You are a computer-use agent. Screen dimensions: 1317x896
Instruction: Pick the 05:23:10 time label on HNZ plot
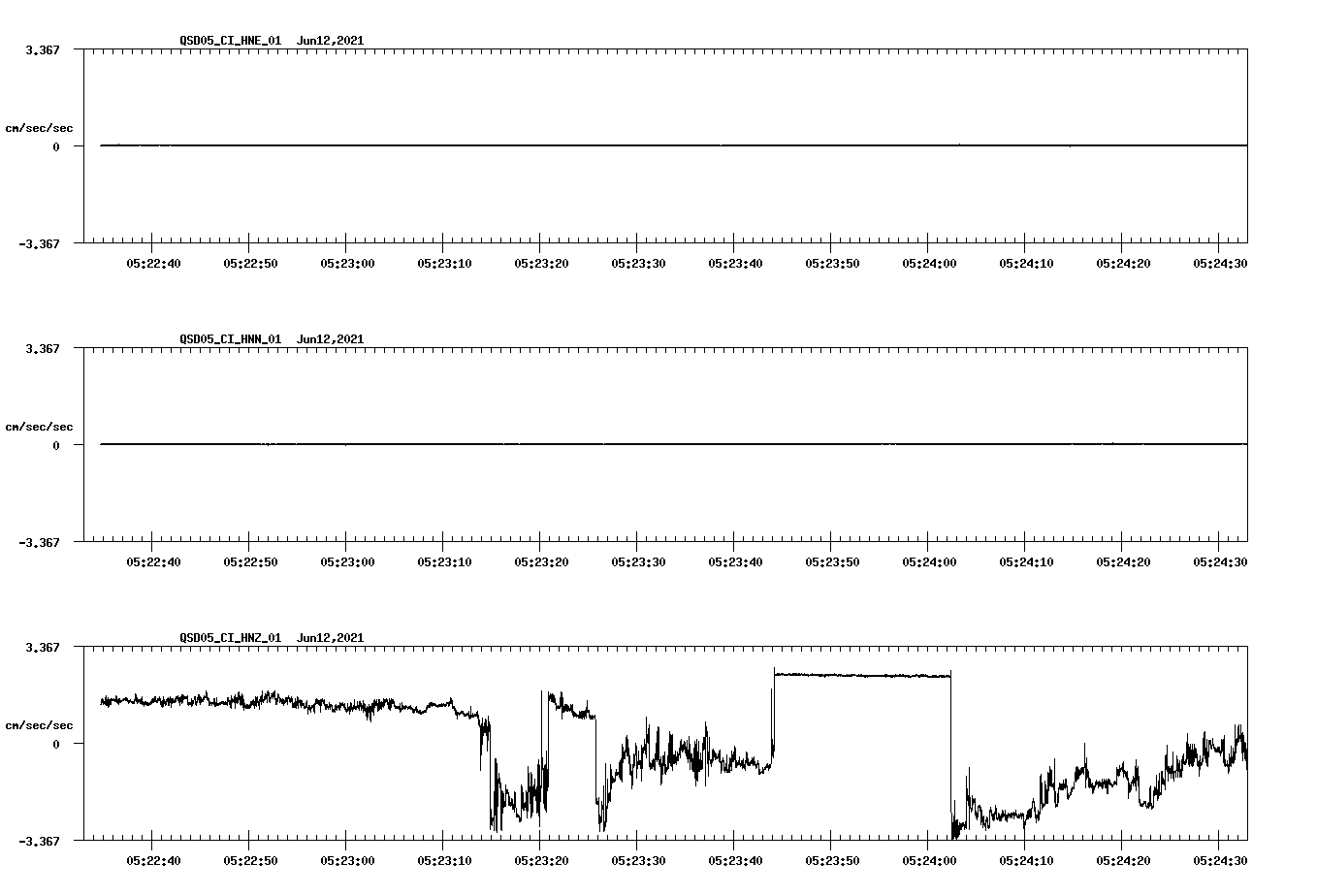pyautogui.click(x=444, y=860)
